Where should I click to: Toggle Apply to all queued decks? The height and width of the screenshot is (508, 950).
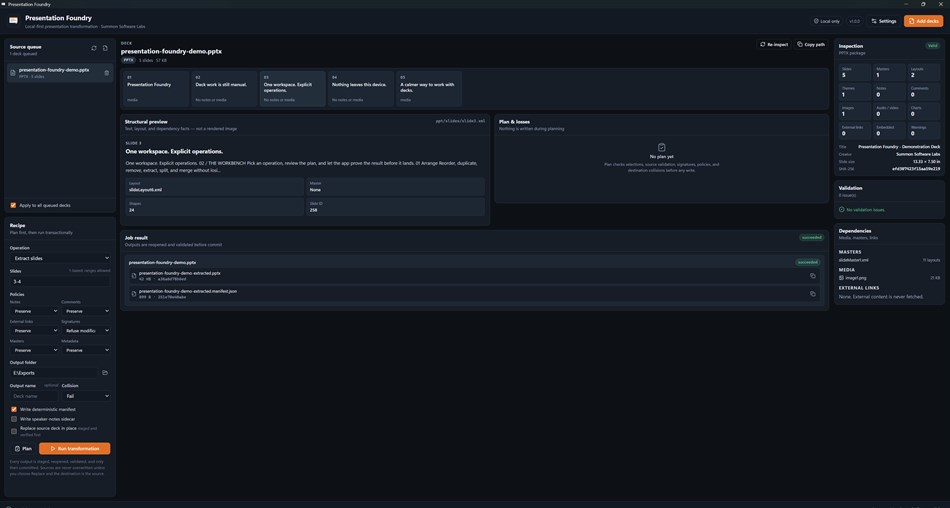click(13, 206)
